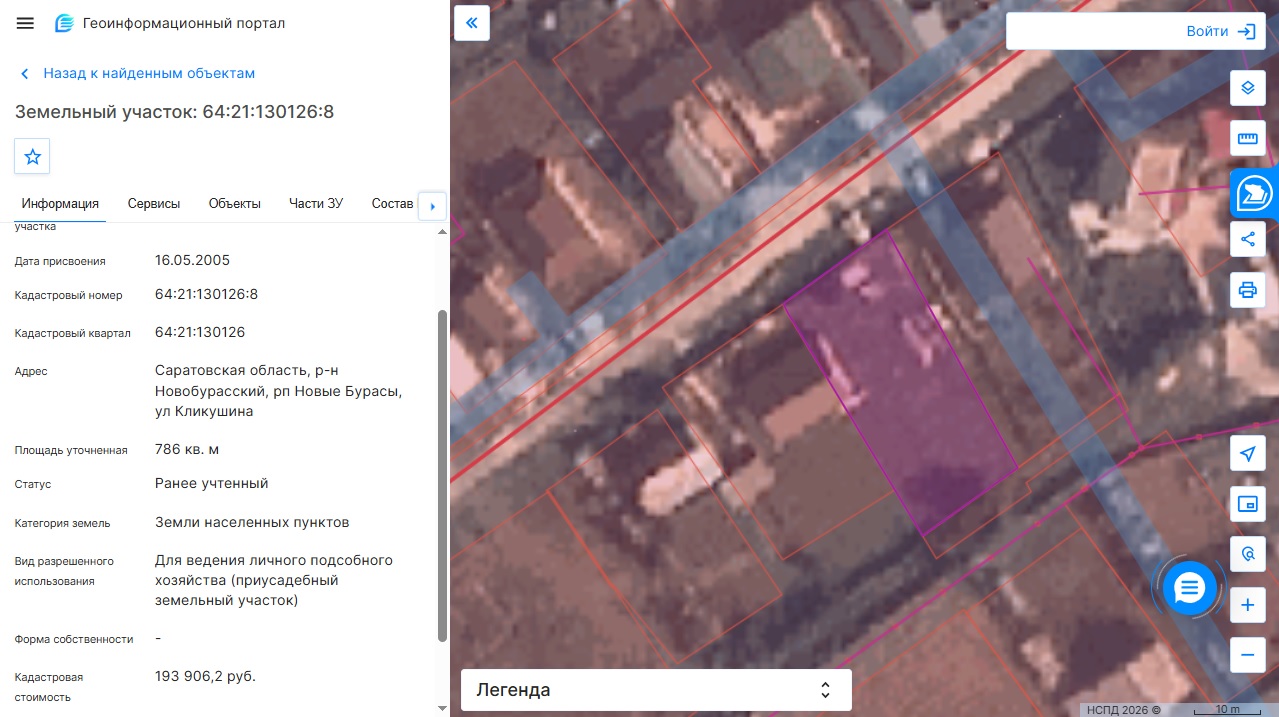Click the Форма собственности label

coord(74,639)
